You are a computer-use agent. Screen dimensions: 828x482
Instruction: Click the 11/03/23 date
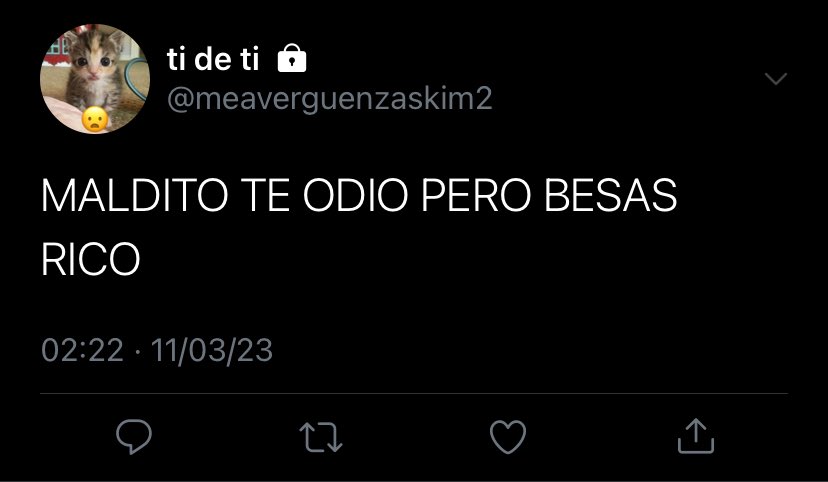[212, 350]
